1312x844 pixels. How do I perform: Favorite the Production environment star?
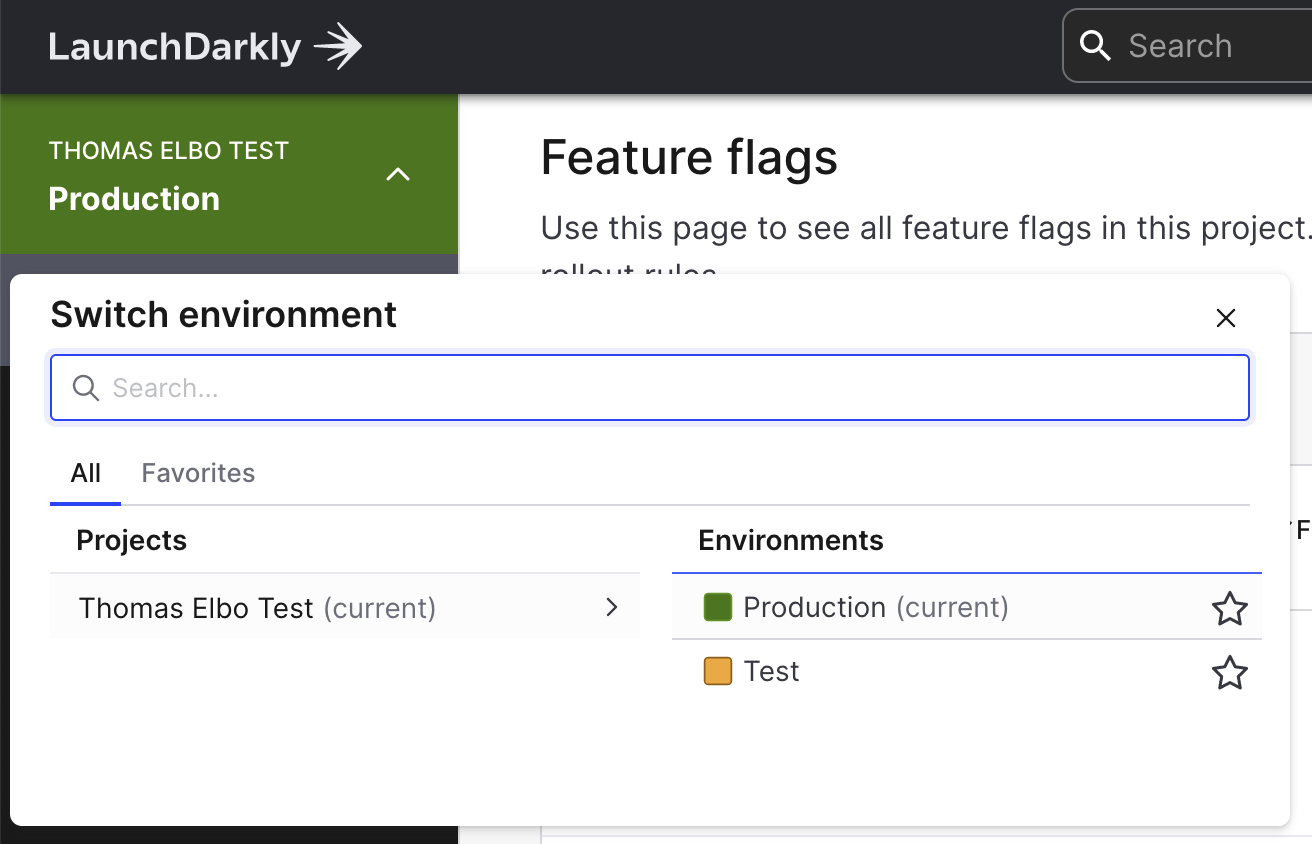click(x=1229, y=608)
